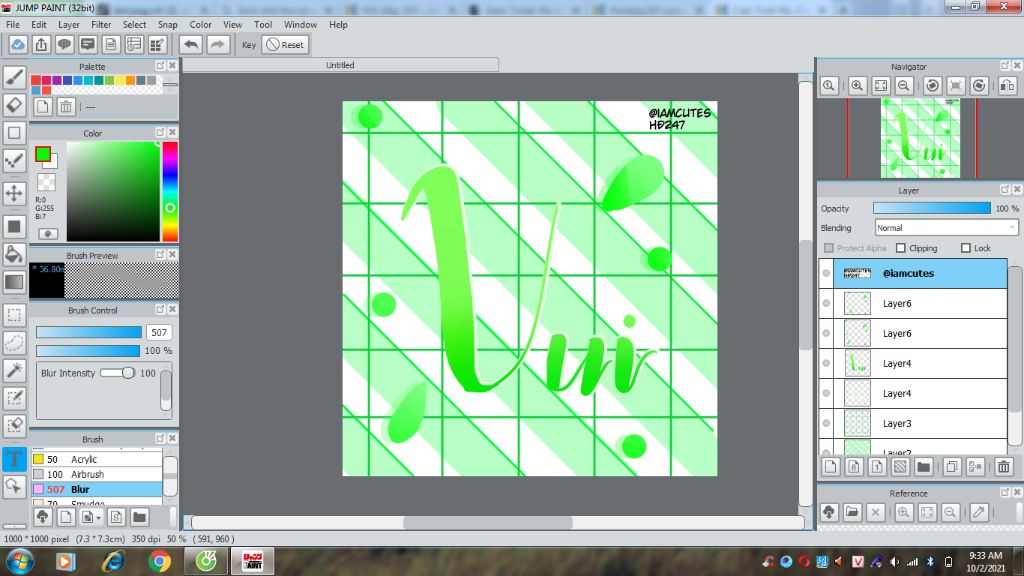Zoom in using Navigator magnifier plus

click(x=857, y=86)
